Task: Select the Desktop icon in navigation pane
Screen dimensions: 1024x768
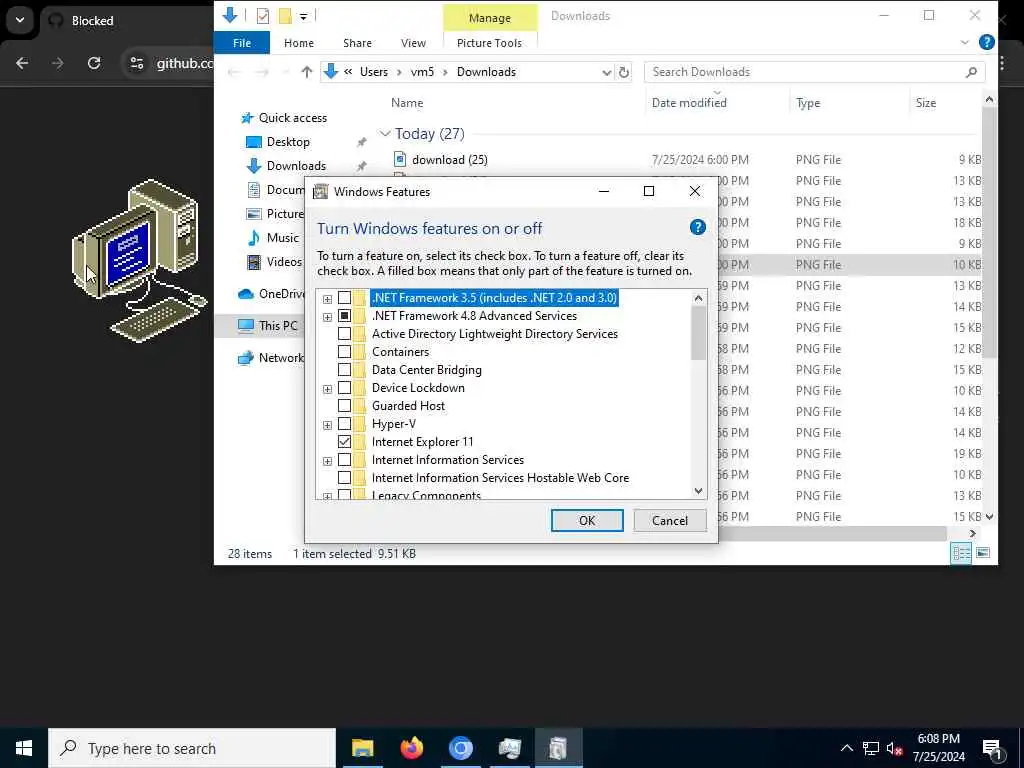Action: (x=253, y=142)
